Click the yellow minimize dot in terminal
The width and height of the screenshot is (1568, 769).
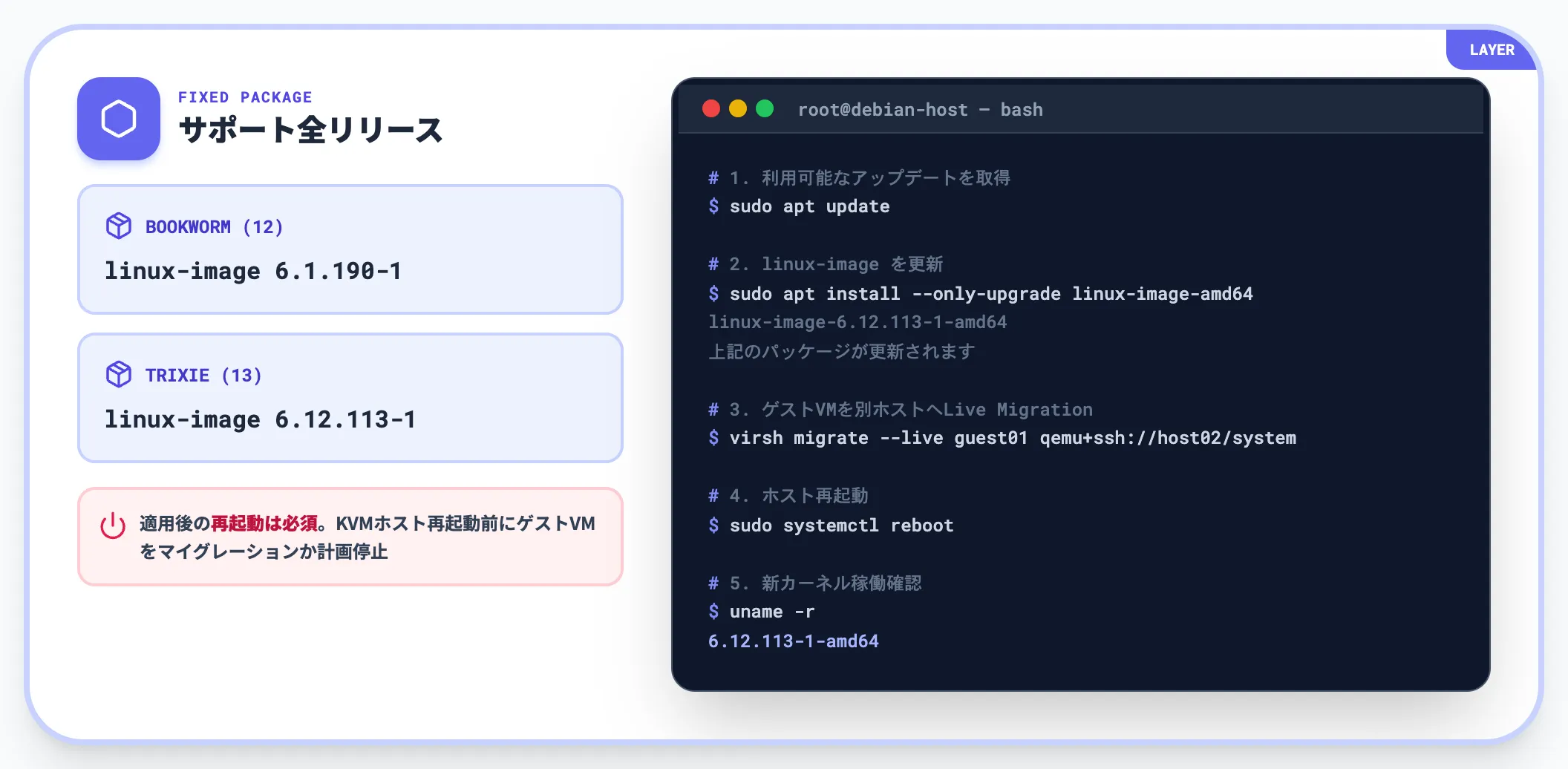[x=738, y=109]
